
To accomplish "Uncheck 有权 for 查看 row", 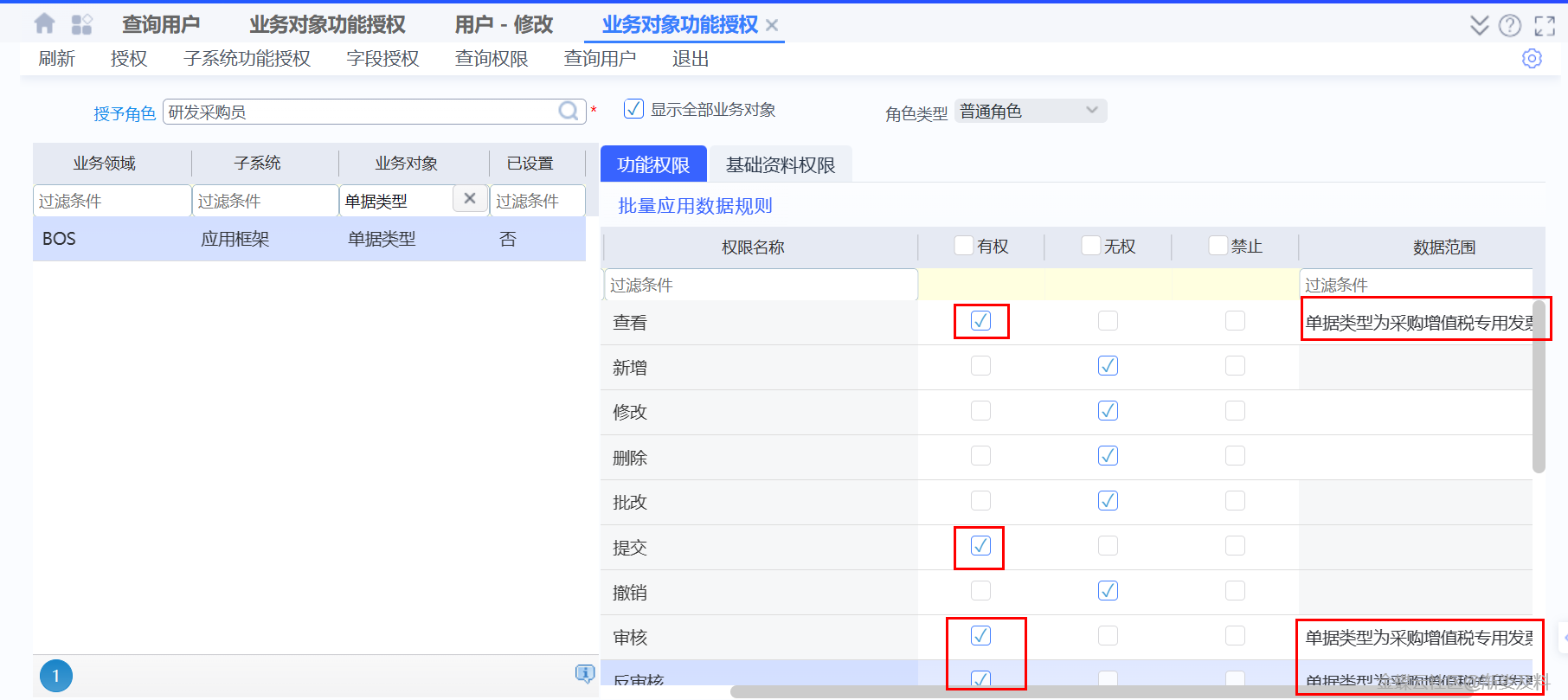I will pyautogui.click(x=980, y=321).
